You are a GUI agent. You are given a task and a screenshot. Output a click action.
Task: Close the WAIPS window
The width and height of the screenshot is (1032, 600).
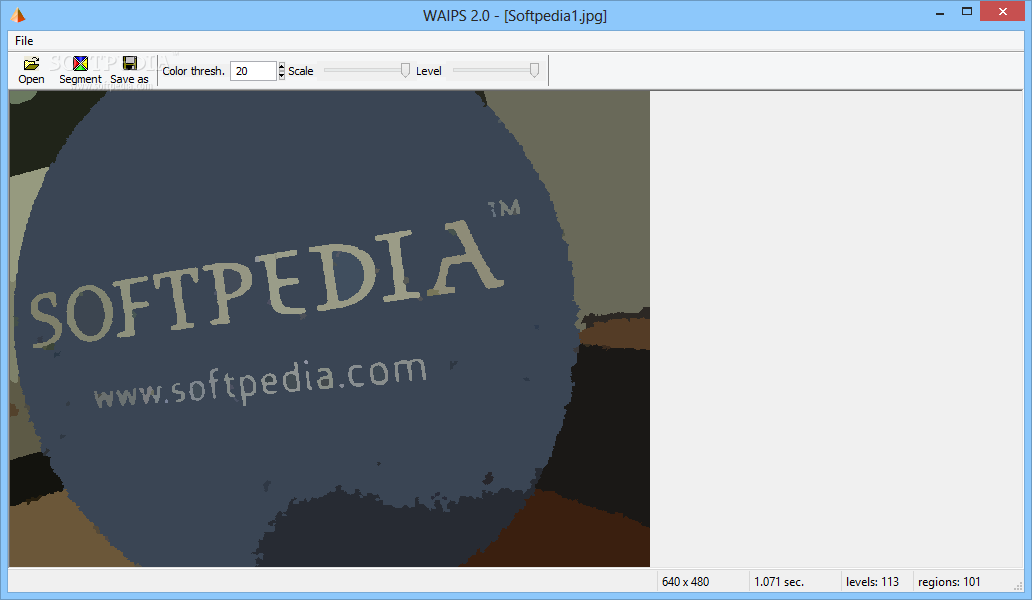pyautogui.click(x=1002, y=12)
